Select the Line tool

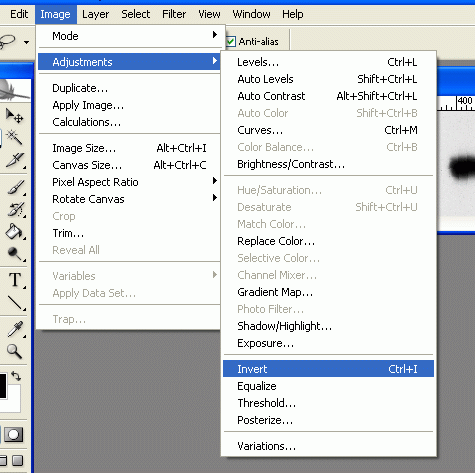tap(15, 303)
